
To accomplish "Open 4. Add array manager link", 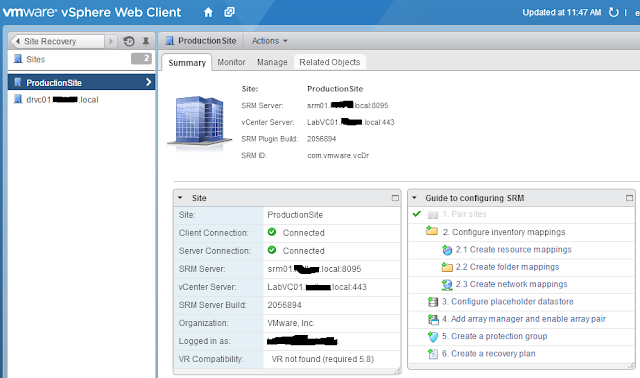I will point(524,319).
